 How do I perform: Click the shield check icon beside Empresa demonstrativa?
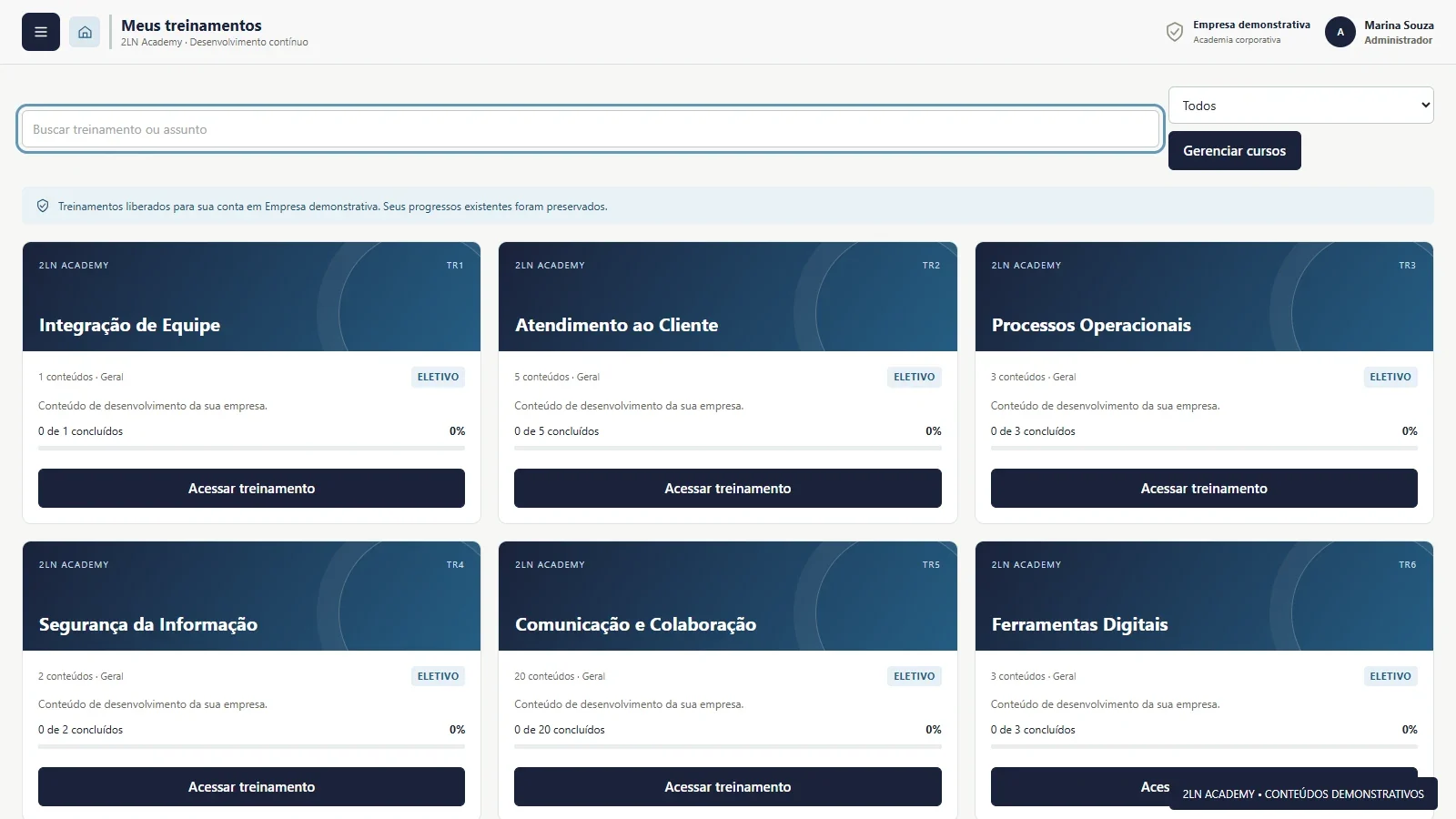(1175, 32)
